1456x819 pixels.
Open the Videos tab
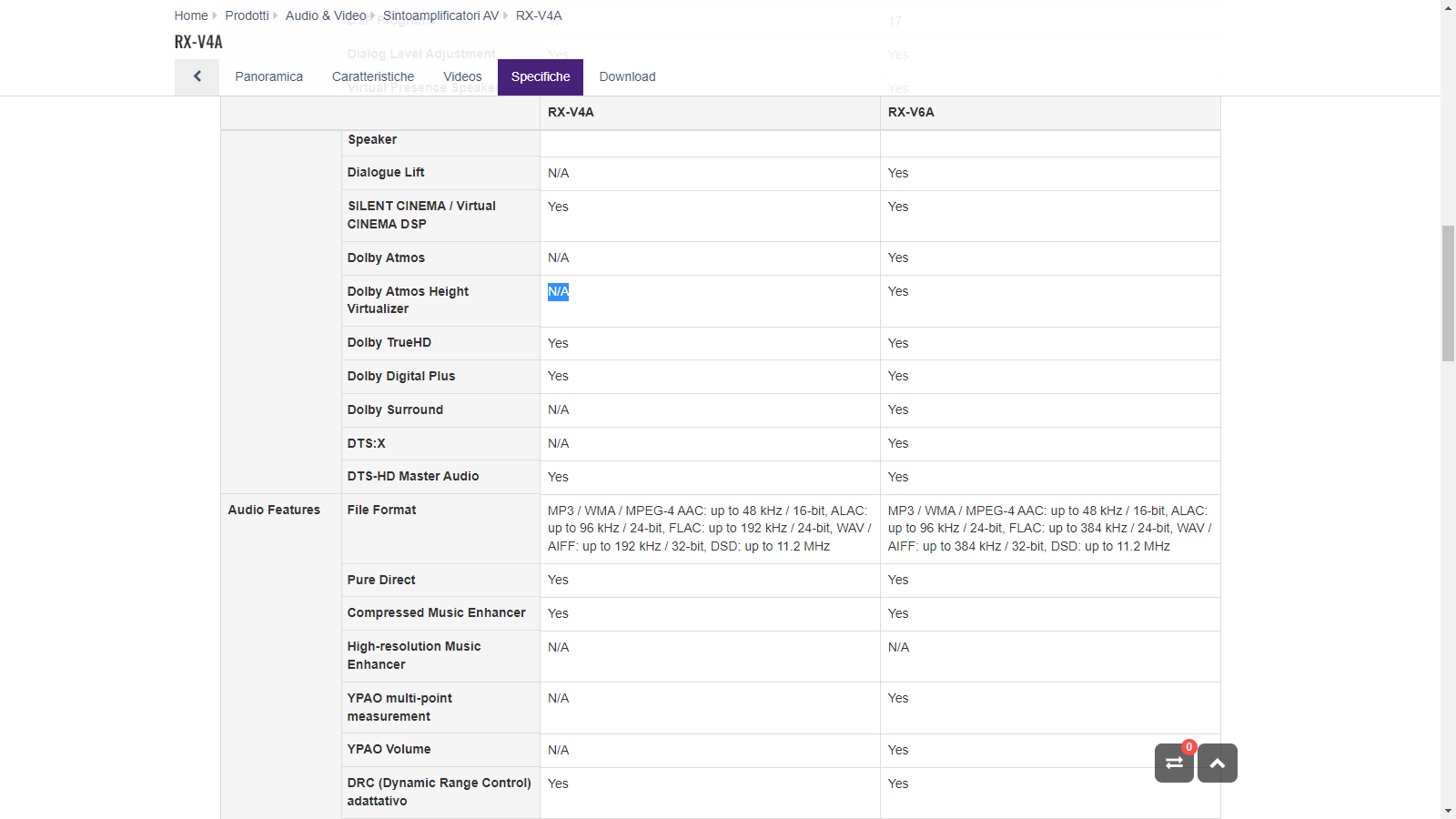point(462,77)
